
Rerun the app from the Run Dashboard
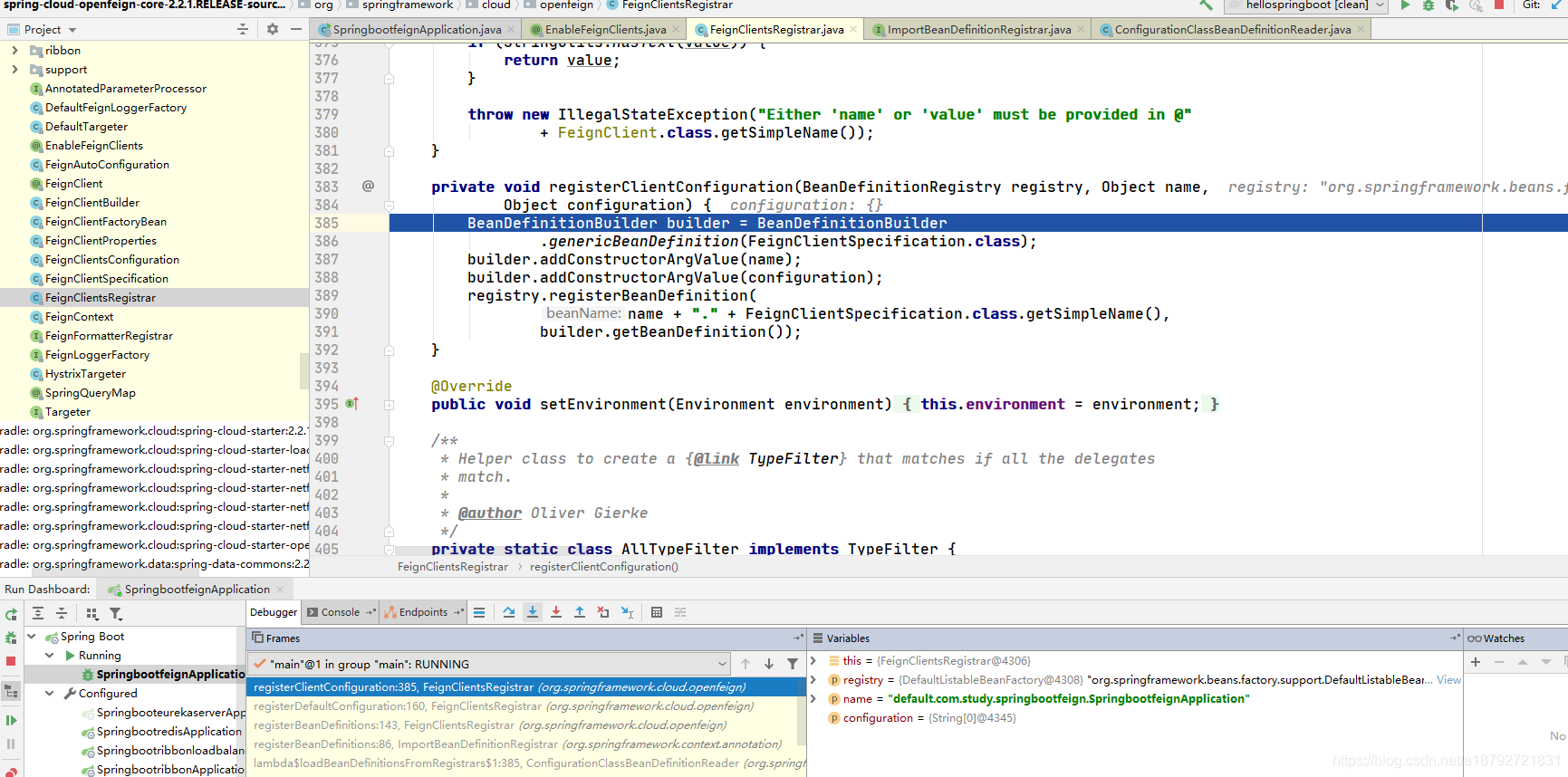[11, 614]
